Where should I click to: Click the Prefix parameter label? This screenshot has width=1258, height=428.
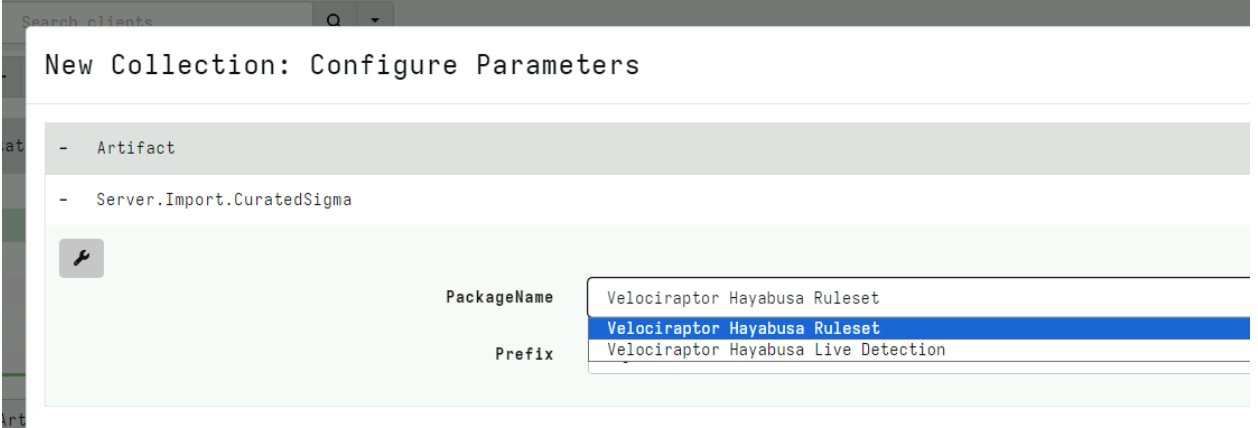(524, 354)
